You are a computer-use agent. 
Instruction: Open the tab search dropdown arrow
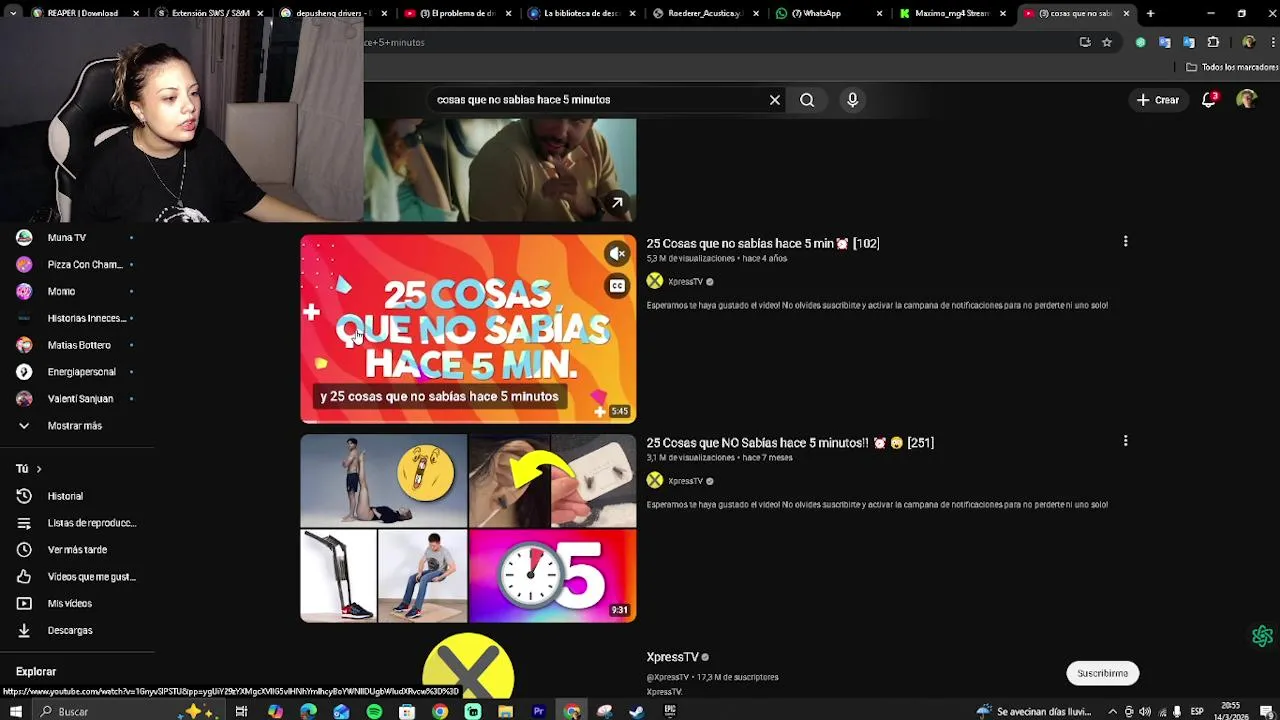(14, 13)
